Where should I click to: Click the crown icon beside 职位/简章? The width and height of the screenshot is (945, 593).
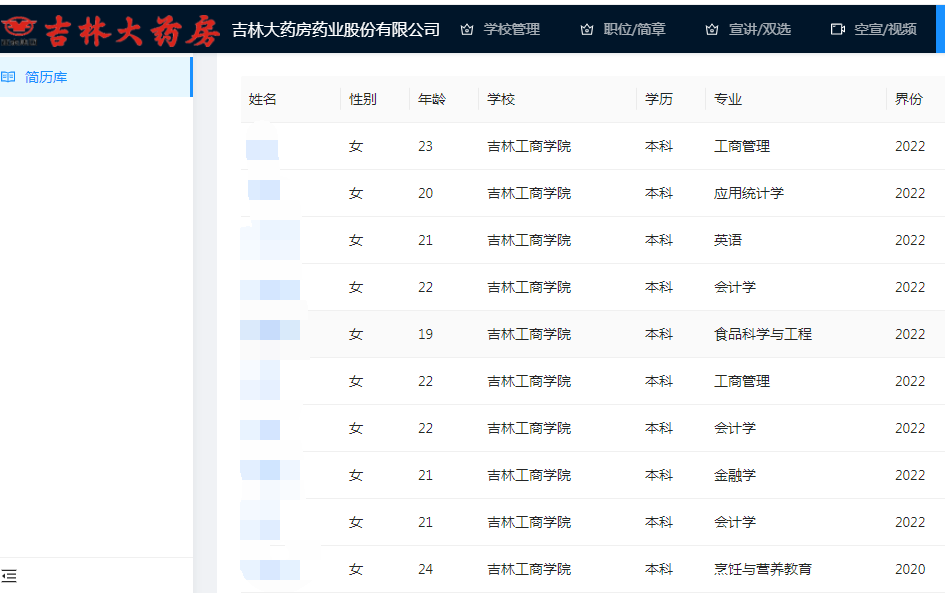click(x=587, y=30)
